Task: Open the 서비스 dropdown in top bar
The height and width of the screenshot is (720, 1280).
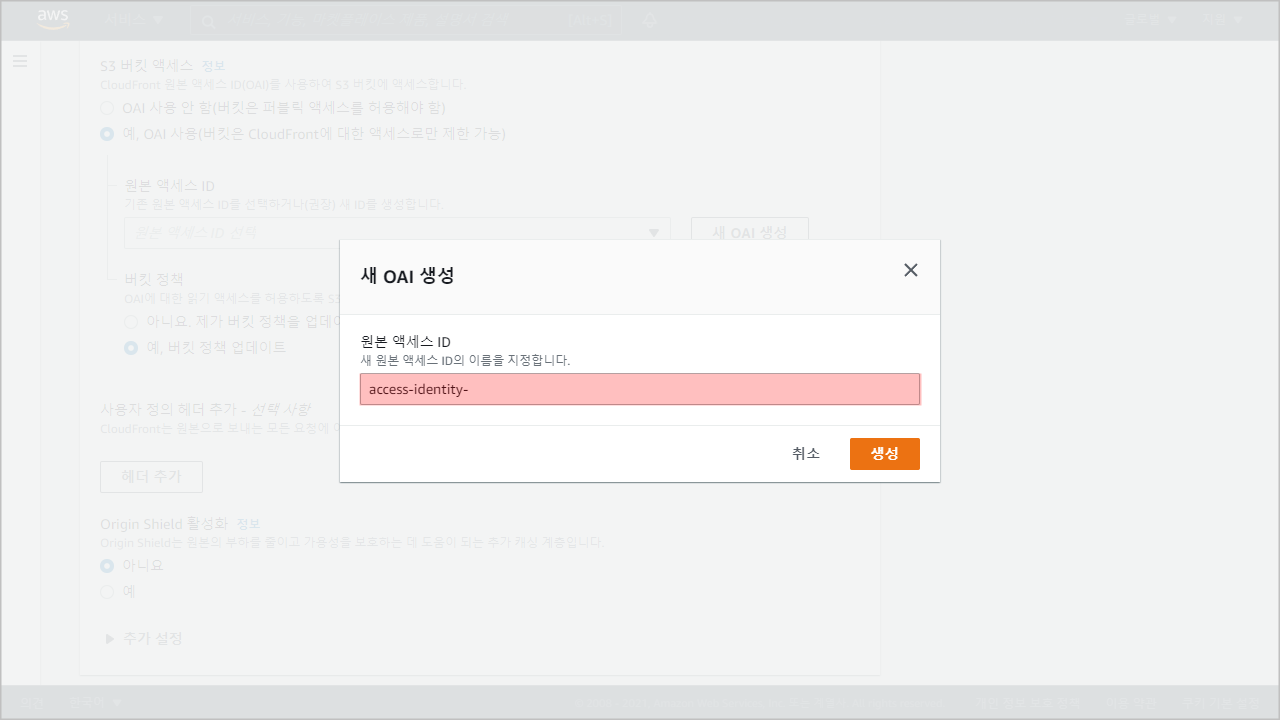Action: point(134,20)
